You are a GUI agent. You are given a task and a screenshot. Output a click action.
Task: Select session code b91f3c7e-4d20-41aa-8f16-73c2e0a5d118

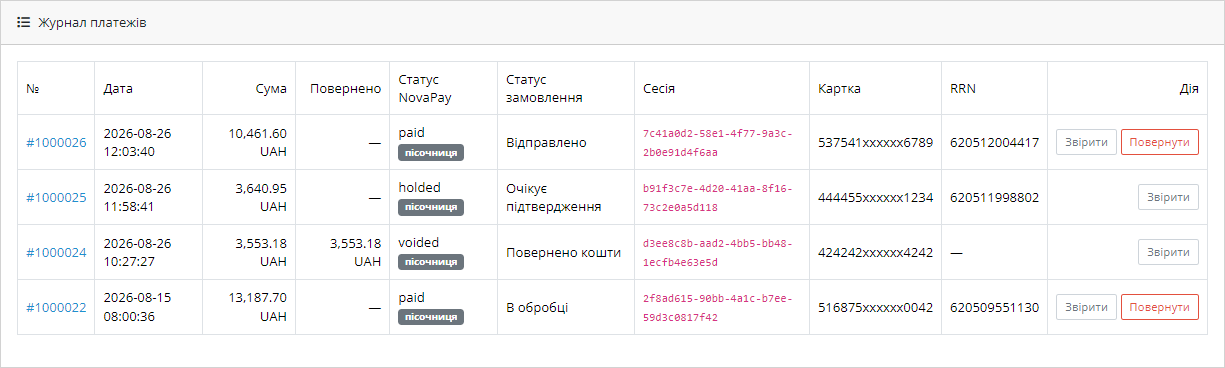point(717,198)
